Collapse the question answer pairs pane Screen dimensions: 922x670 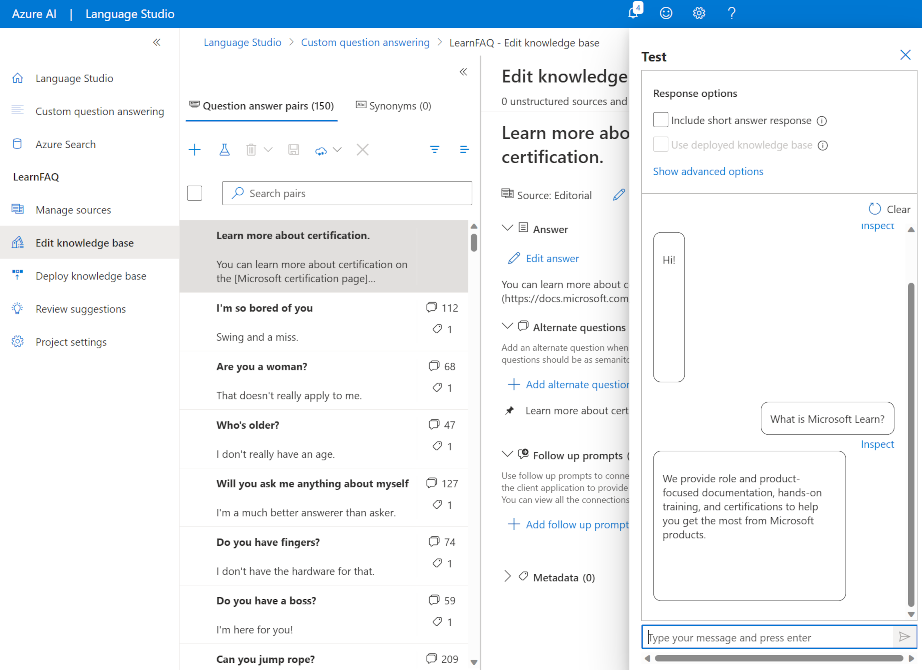[x=463, y=72]
